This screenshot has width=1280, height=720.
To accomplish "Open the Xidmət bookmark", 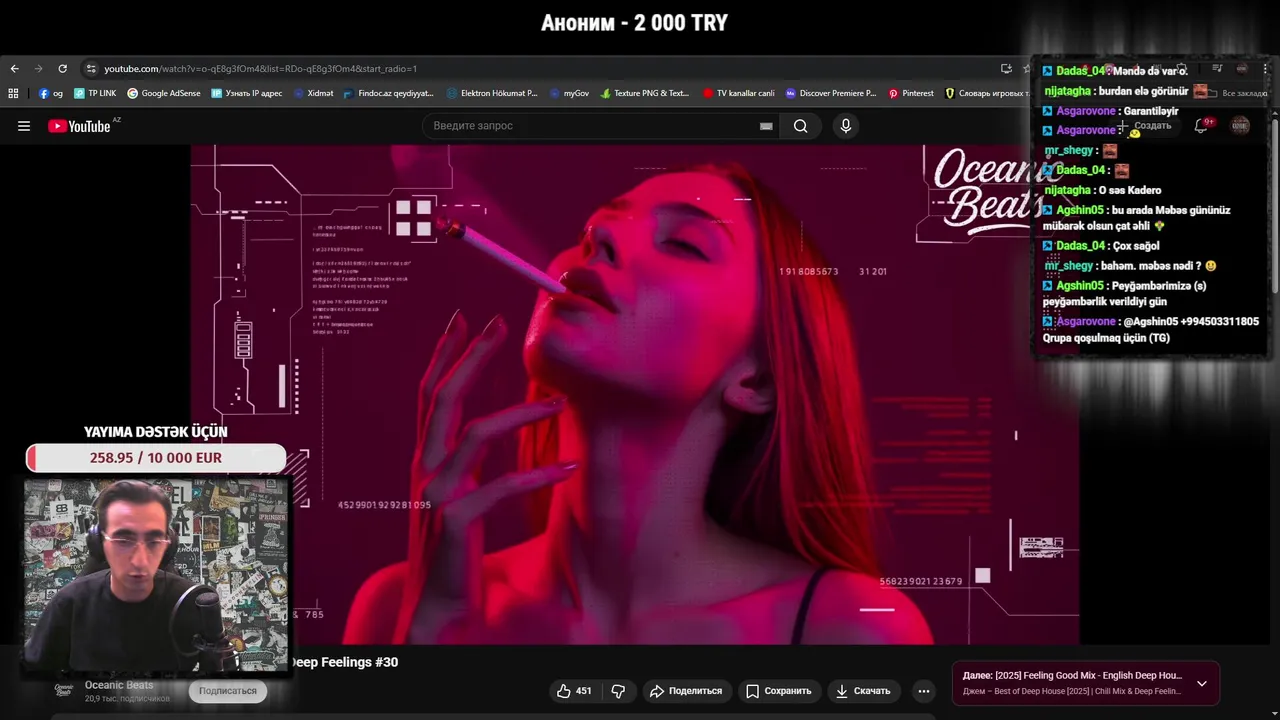I will click(314, 93).
